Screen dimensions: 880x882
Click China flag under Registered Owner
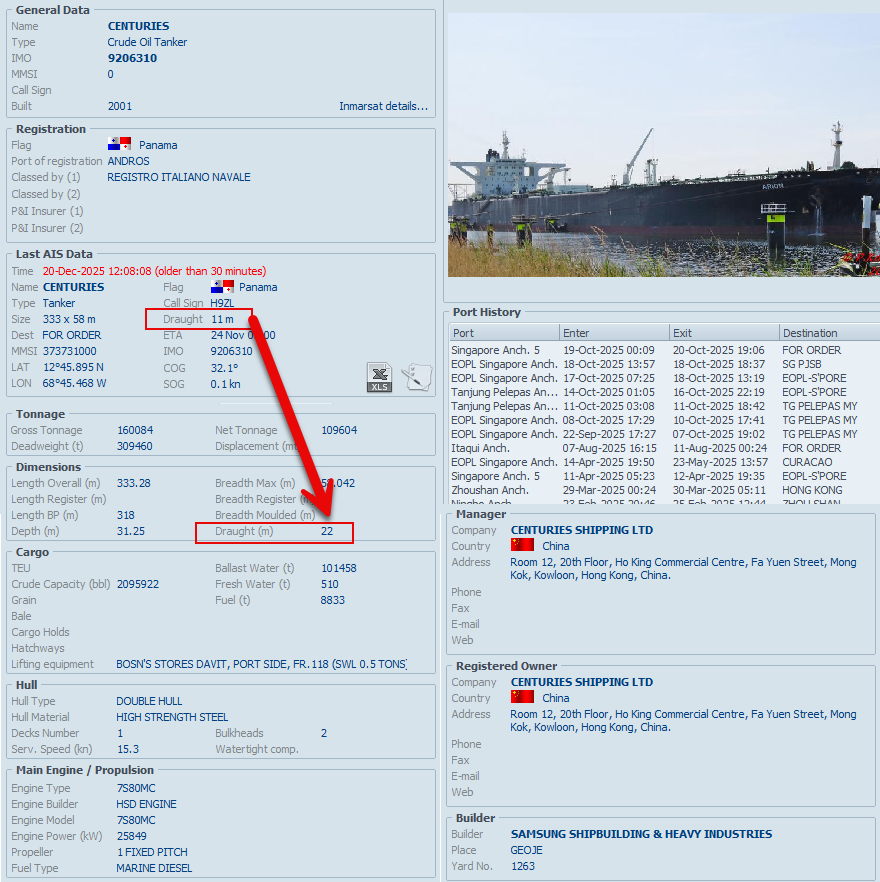tap(522, 697)
